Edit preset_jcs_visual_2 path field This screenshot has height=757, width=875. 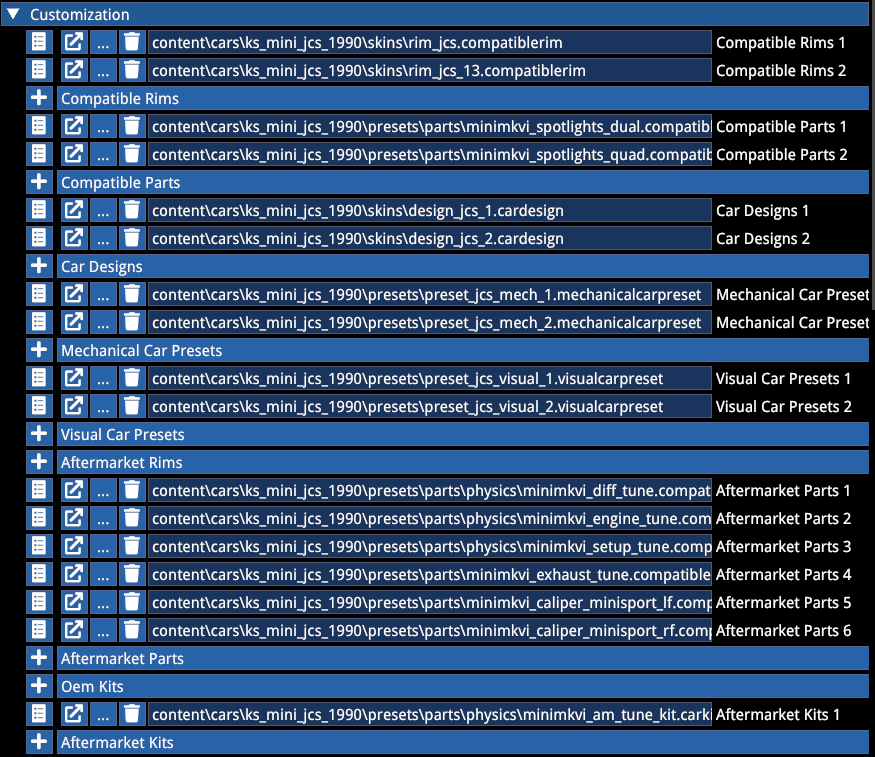[430, 406]
